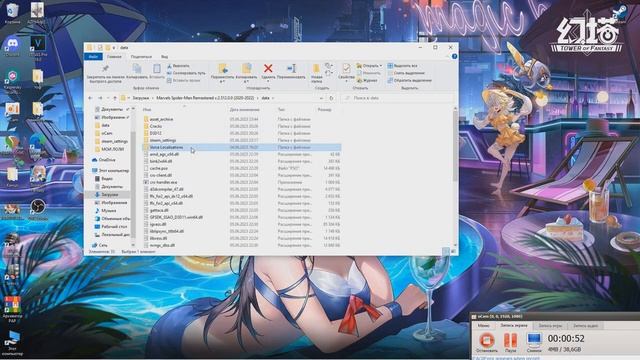This screenshot has height=360, width=640.
Task: Sort by the Размер column header
Action: [x=324, y=109]
